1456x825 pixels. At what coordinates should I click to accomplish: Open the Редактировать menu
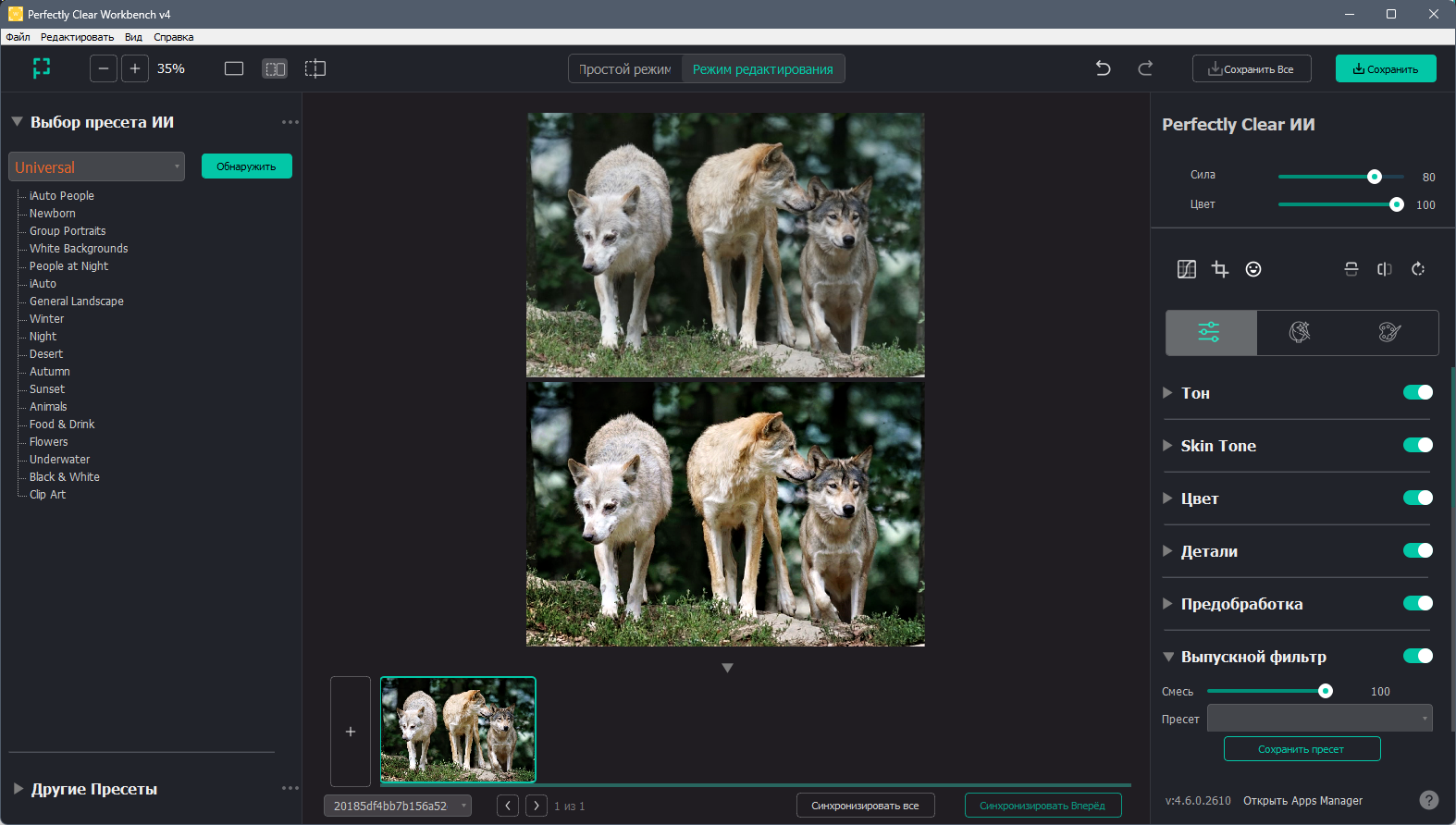pos(77,37)
